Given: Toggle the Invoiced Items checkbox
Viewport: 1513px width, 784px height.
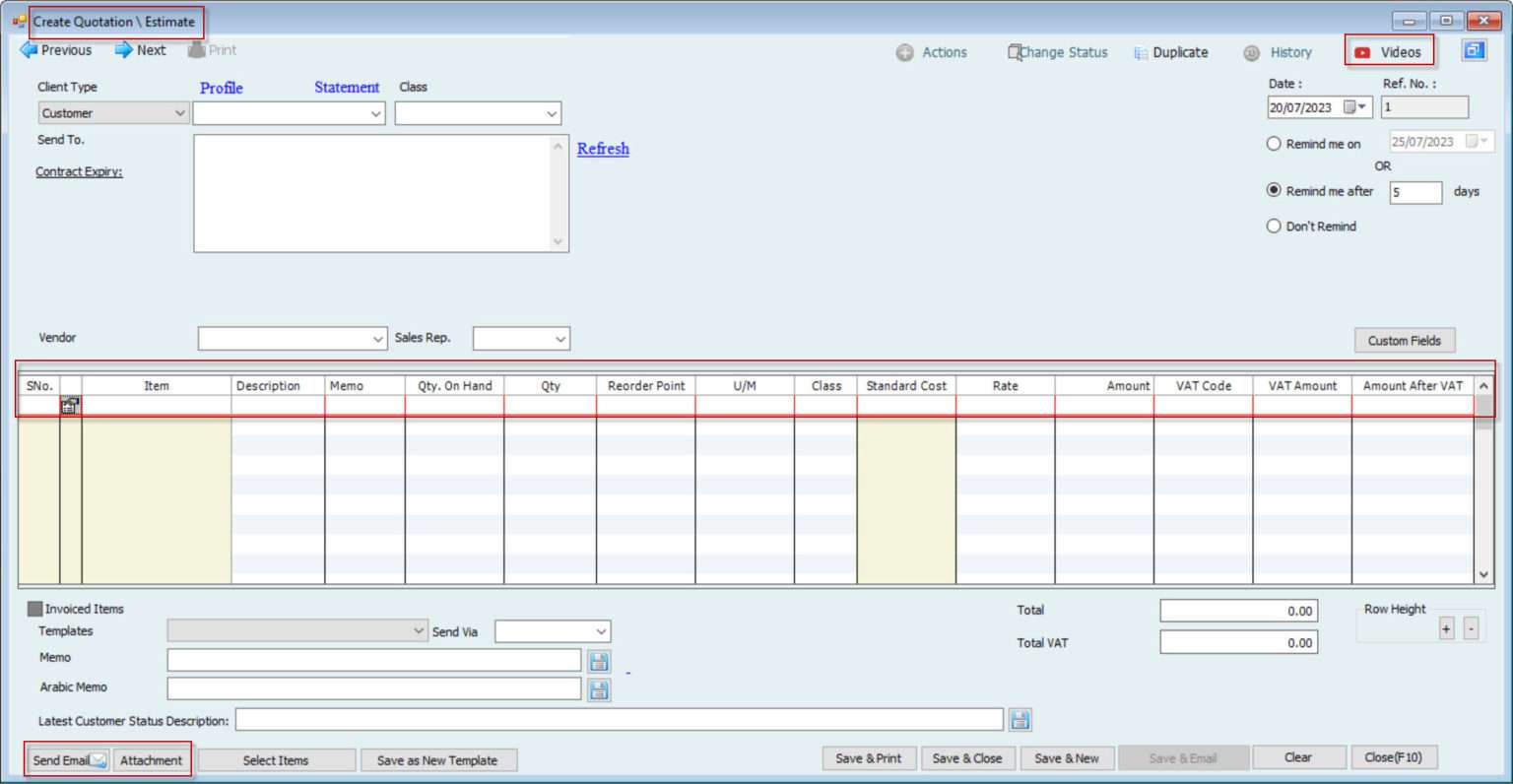Looking at the screenshot, I should pos(35,609).
